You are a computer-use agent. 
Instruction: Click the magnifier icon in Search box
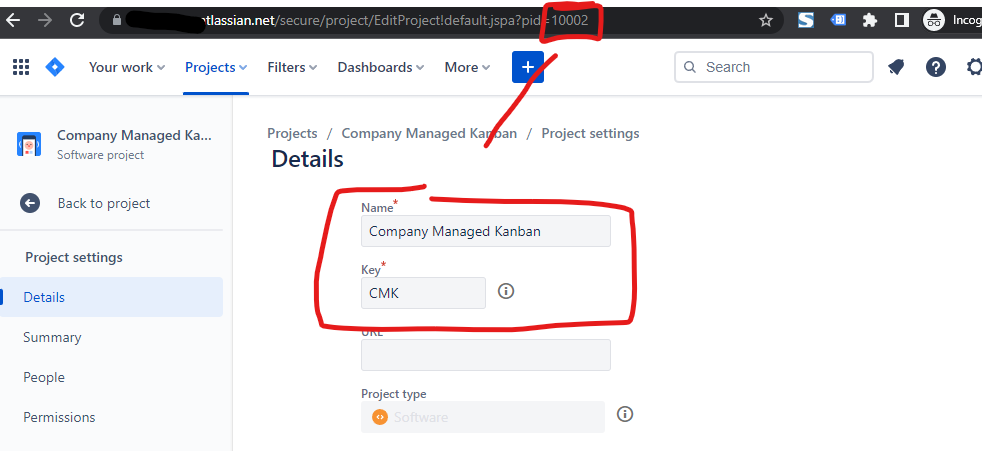[690, 67]
